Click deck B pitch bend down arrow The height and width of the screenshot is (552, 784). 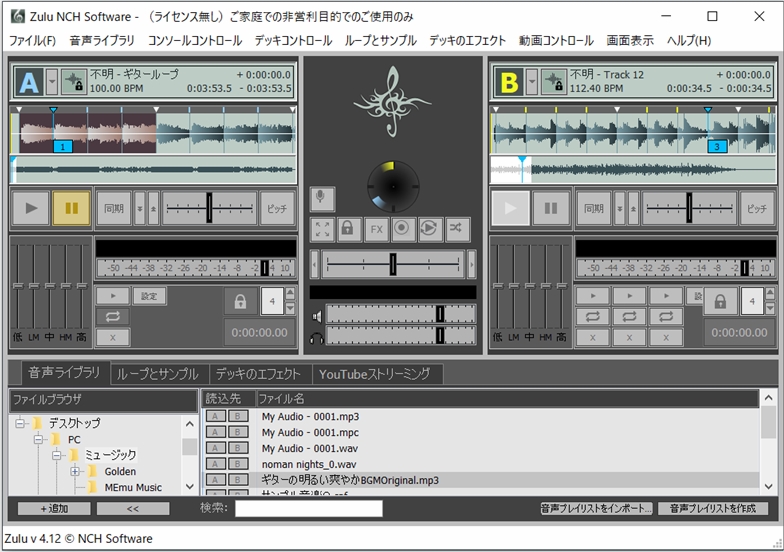point(620,208)
